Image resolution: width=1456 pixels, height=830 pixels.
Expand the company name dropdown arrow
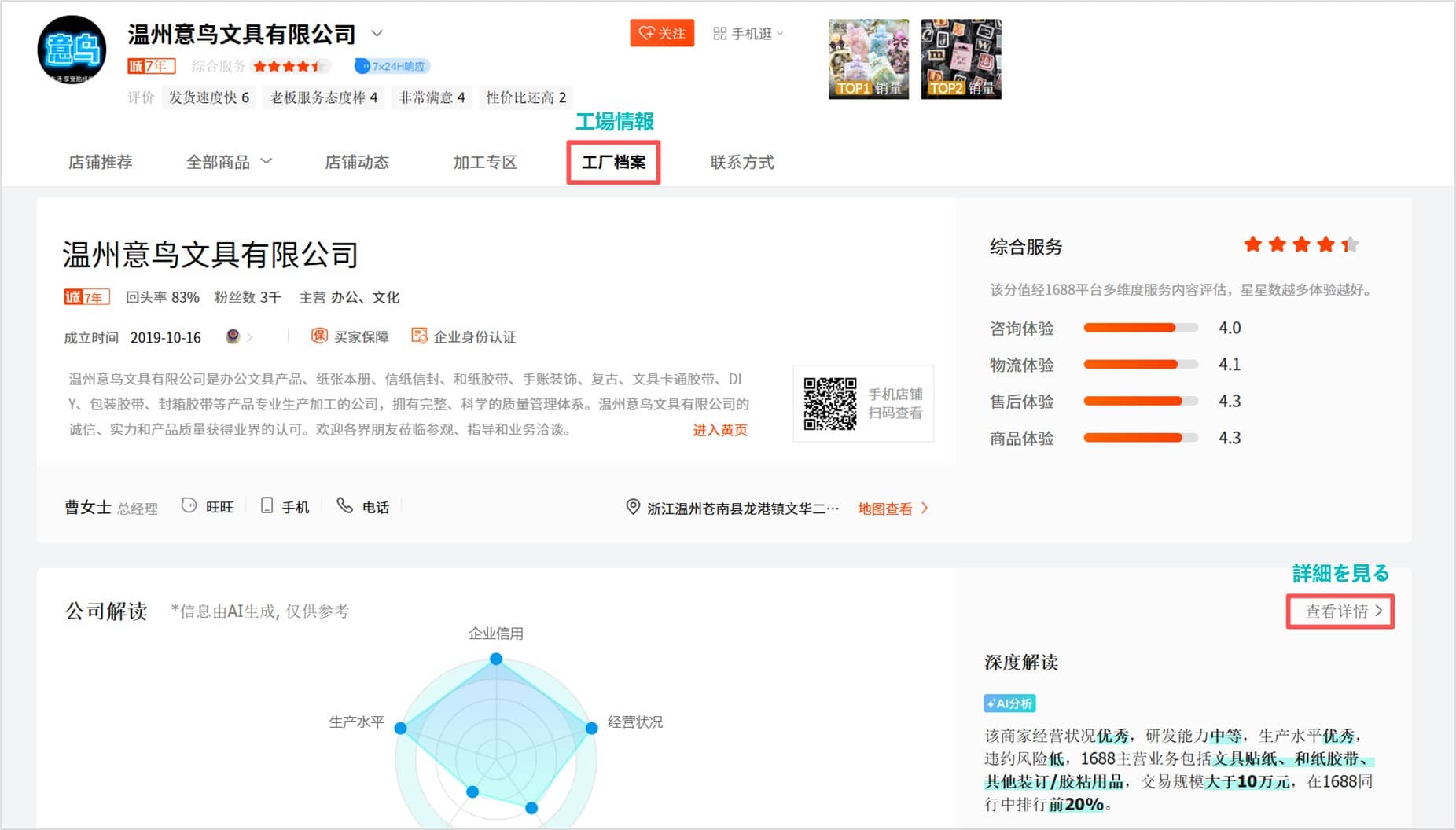(x=377, y=33)
